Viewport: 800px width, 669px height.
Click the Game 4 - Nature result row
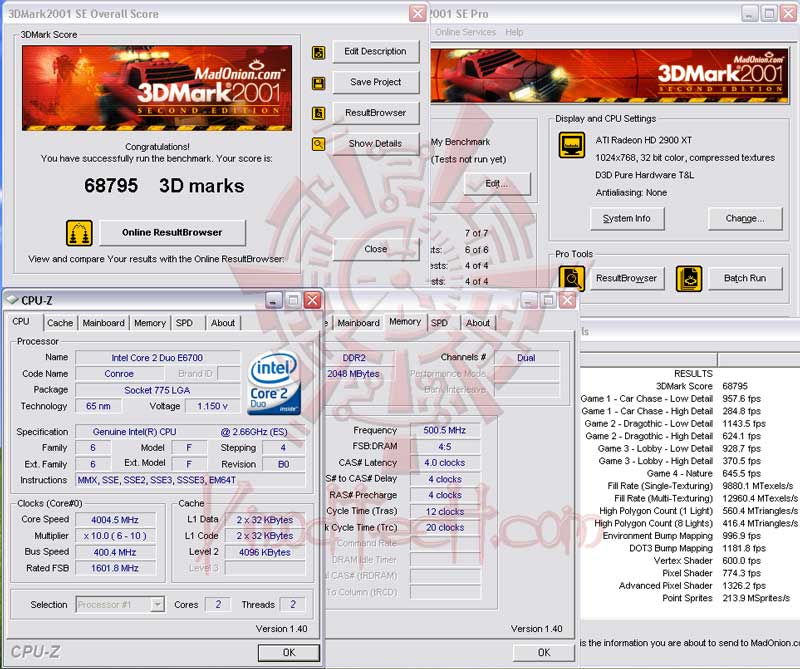pos(704,474)
